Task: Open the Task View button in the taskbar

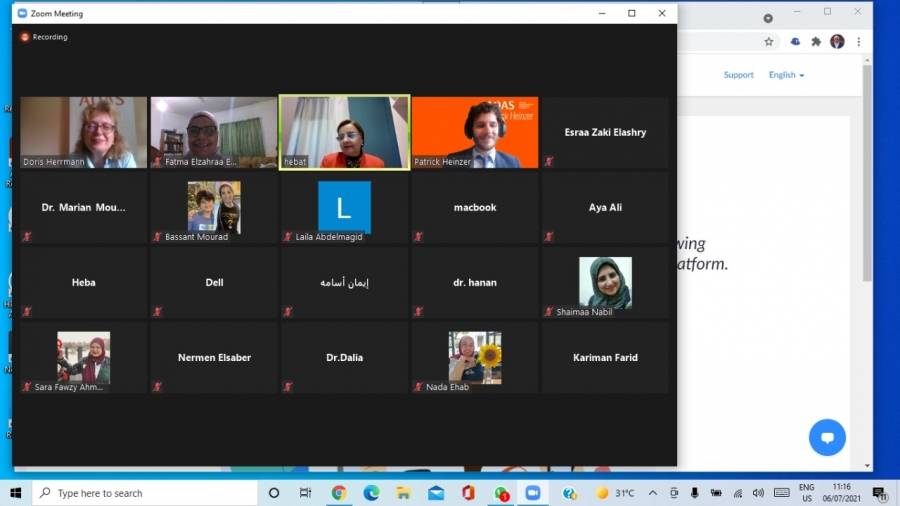Action: point(306,493)
